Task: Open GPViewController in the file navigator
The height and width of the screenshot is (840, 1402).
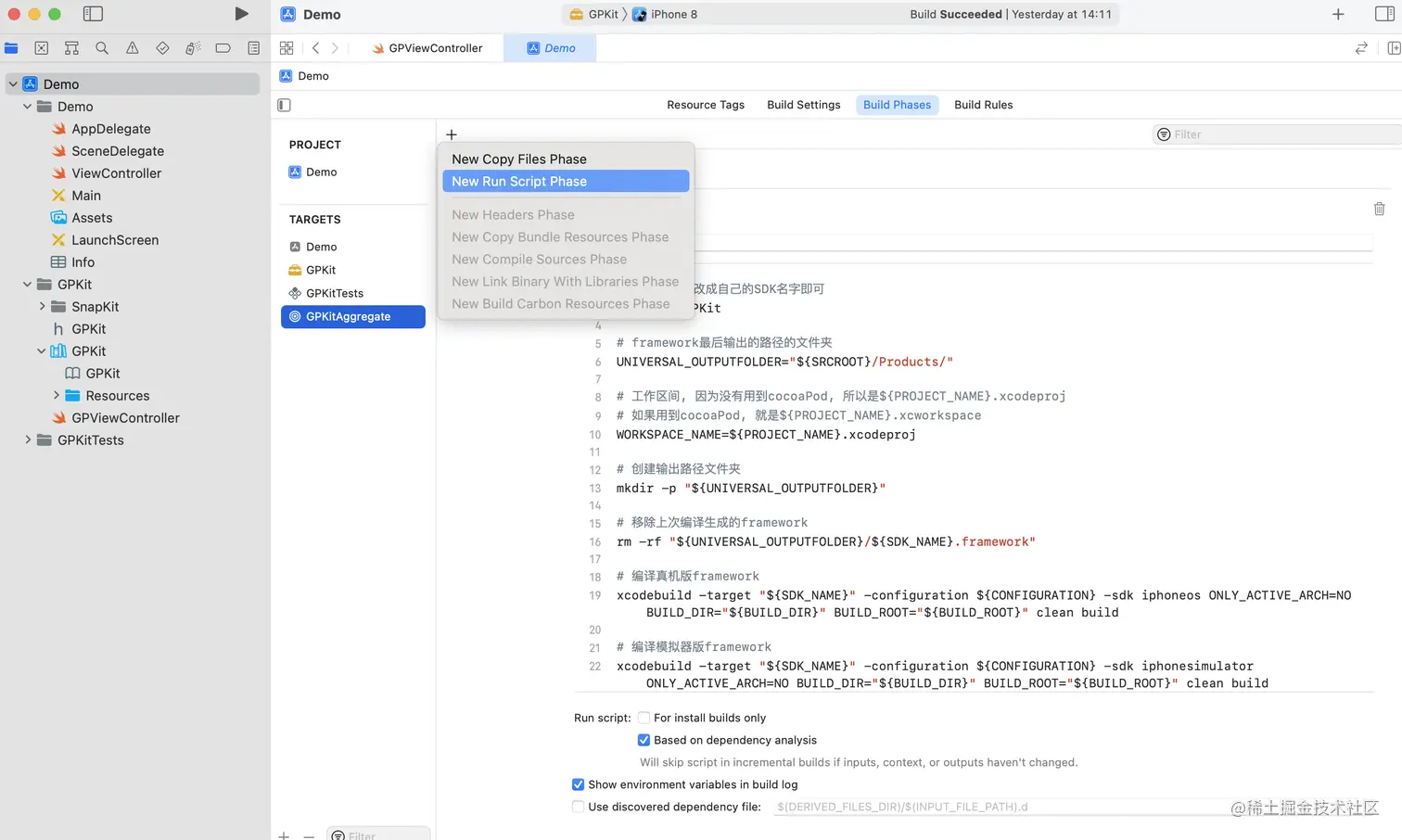Action: point(125,418)
